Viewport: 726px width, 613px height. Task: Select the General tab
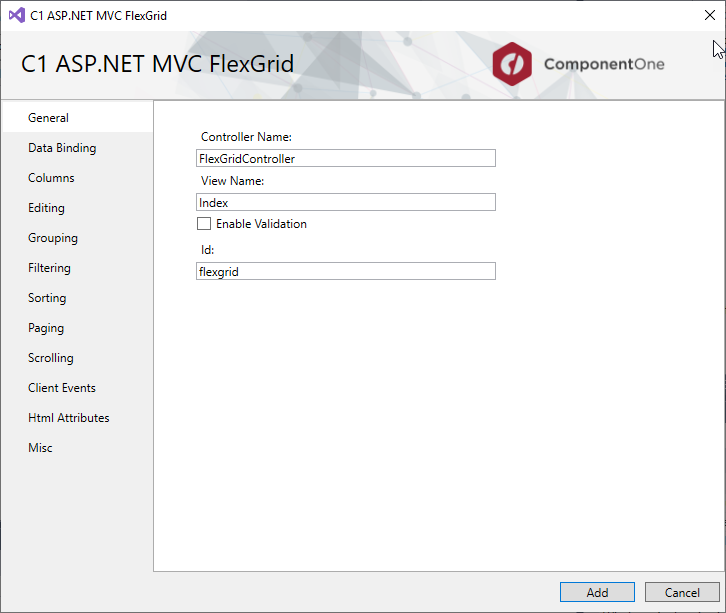pos(48,118)
